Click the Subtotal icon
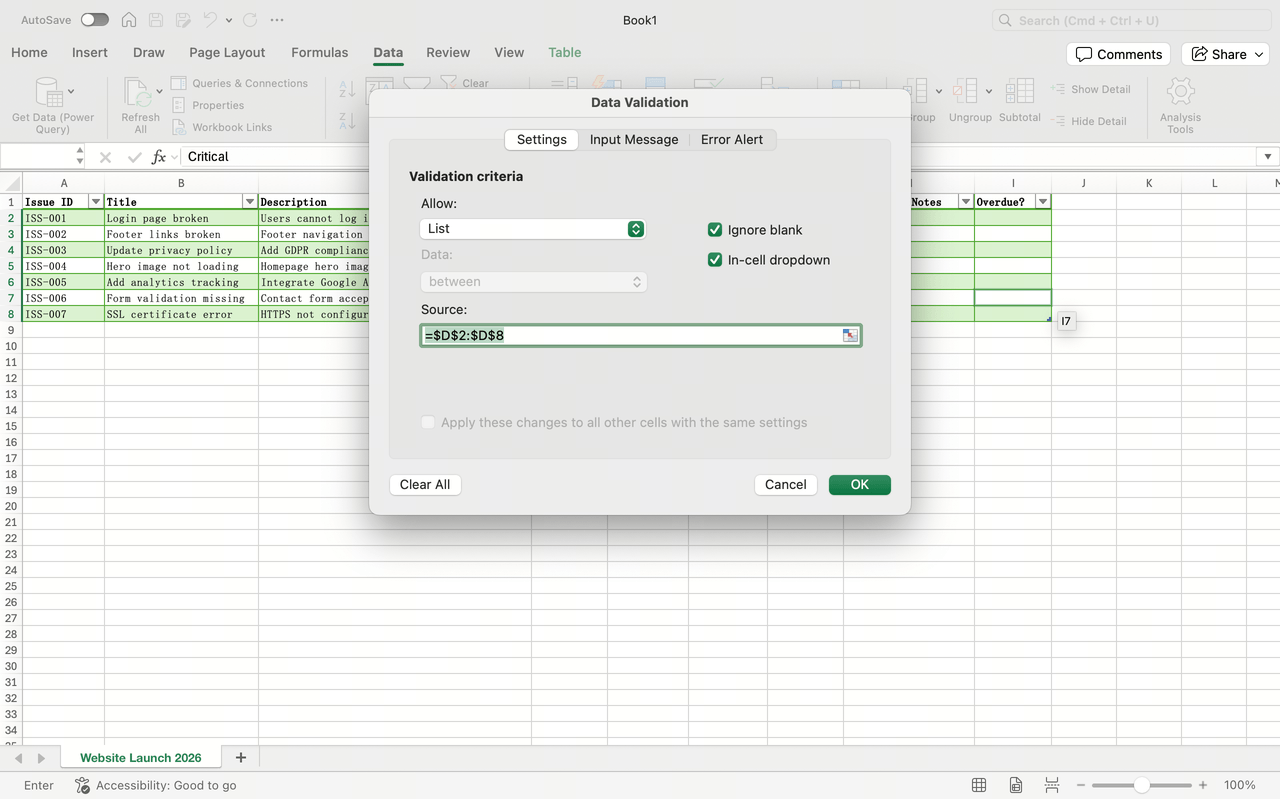 [1020, 91]
